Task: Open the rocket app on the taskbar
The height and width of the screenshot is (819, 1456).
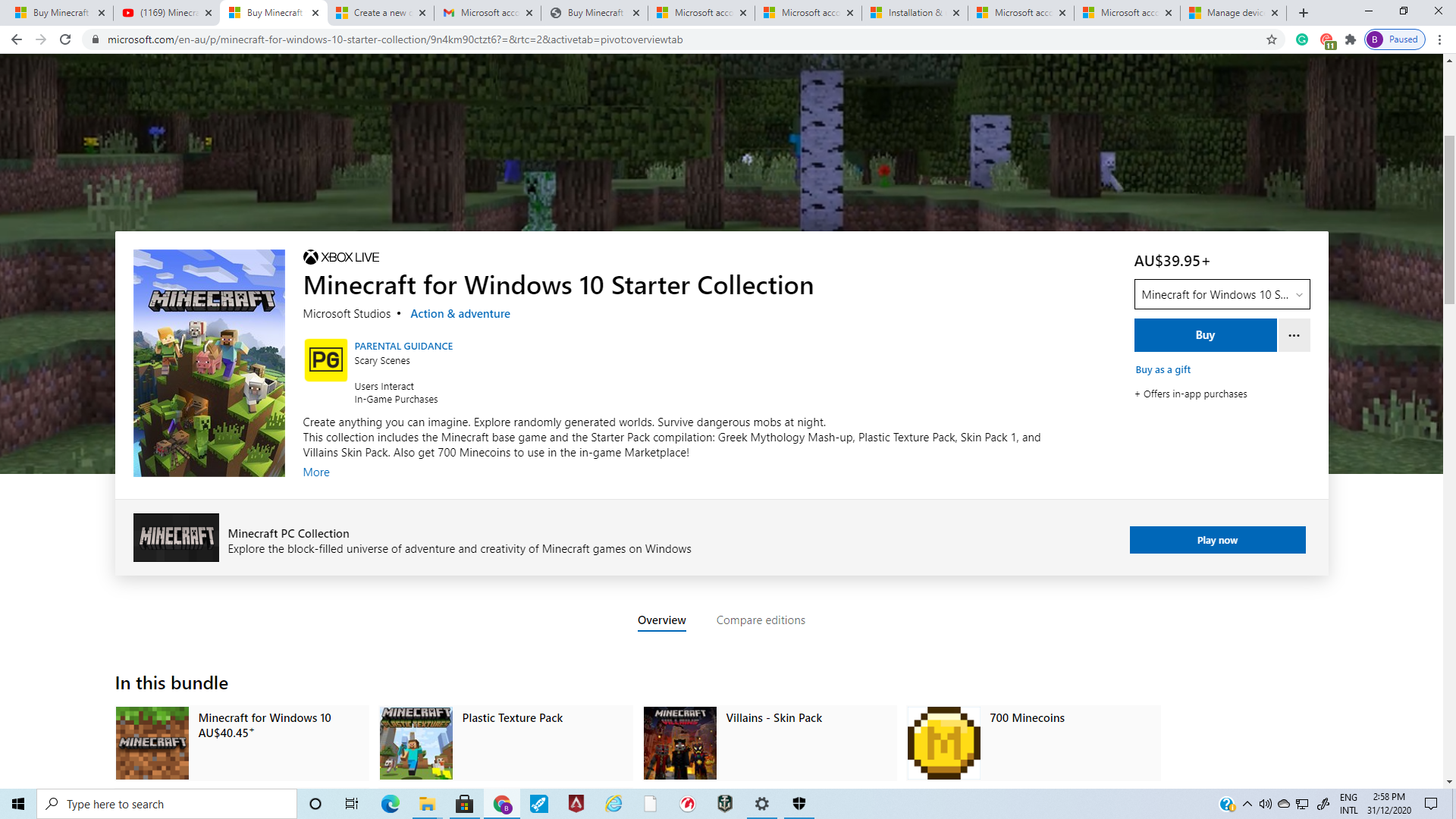Action: [x=539, y=804]
